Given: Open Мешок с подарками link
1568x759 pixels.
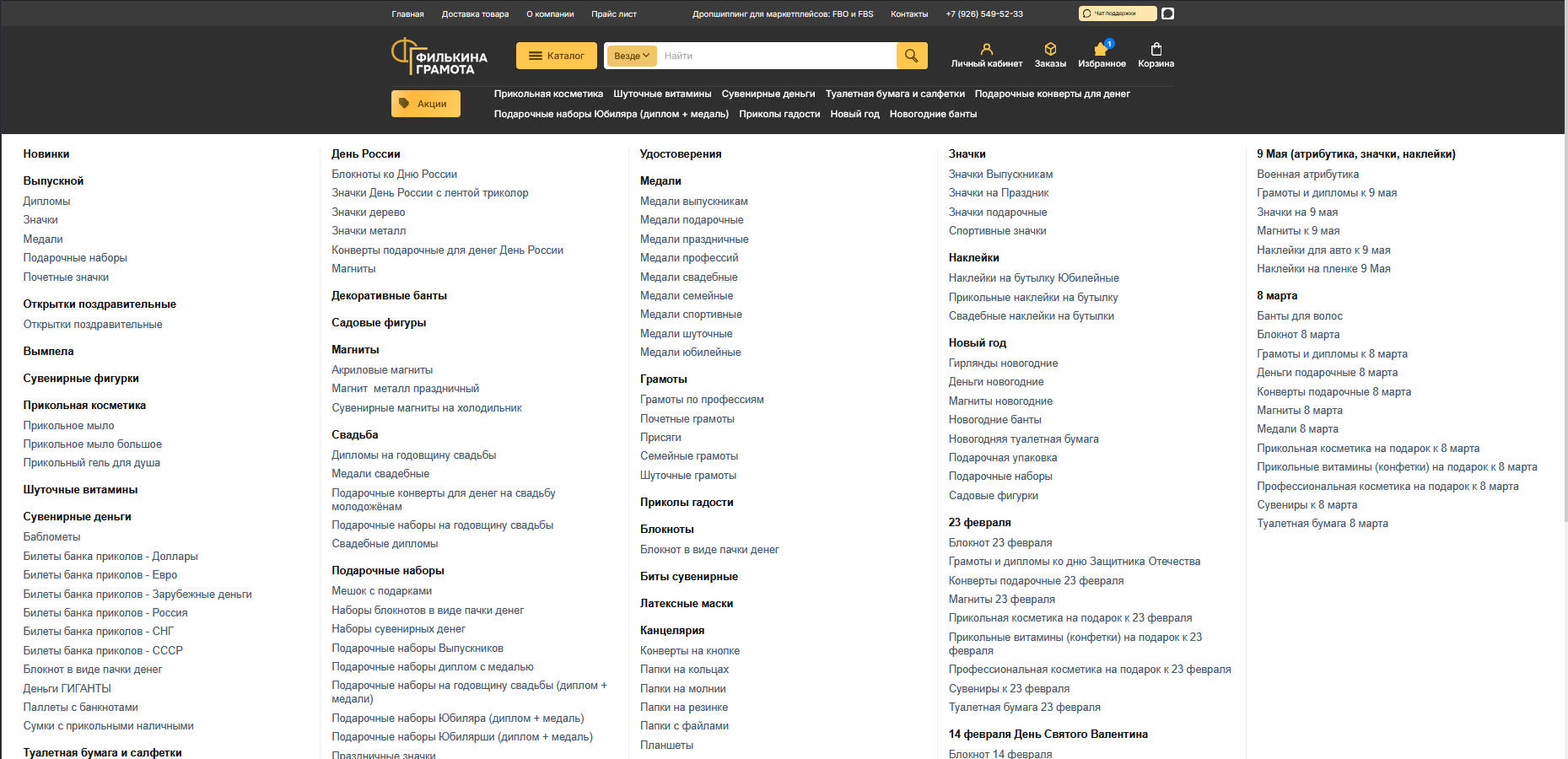Looking at the screenshot, I should point(381,591).
